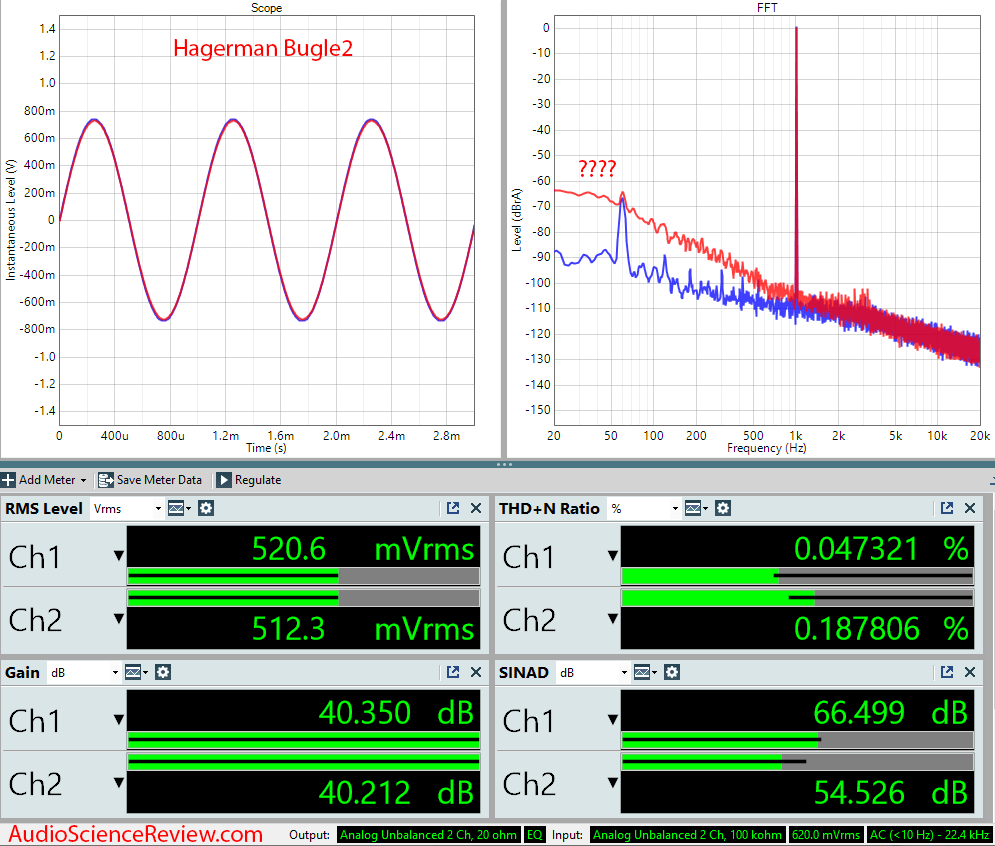Expand RMS Level Ch1 channel arrow

click(119, 555)
